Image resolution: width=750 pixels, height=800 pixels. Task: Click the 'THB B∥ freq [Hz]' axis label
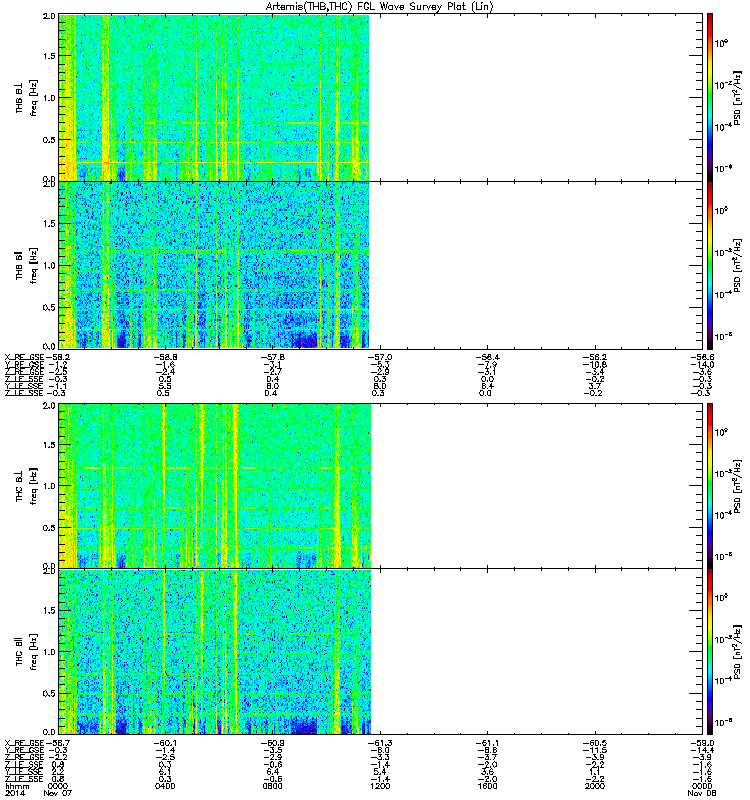[x=26, y=265]
